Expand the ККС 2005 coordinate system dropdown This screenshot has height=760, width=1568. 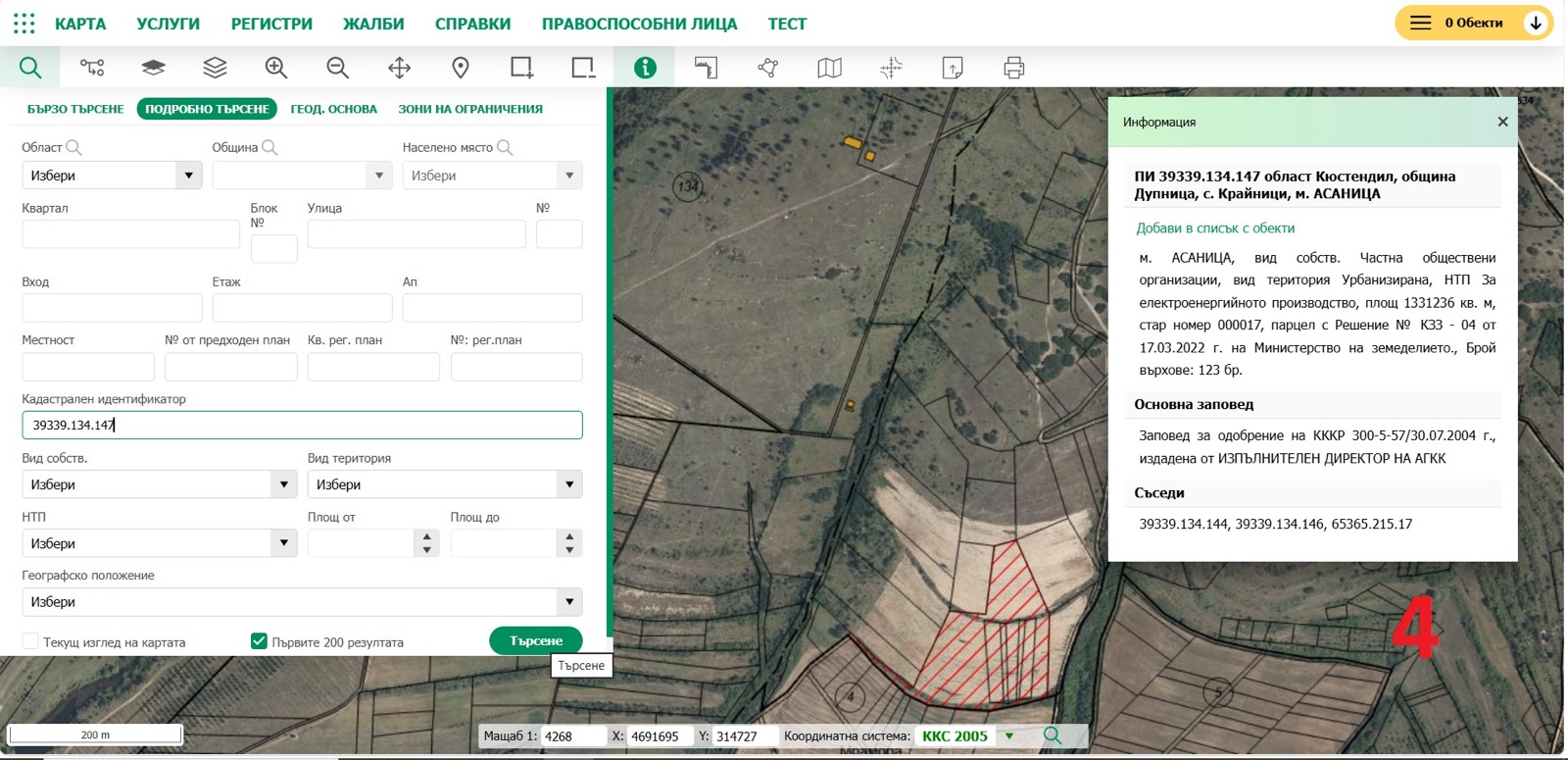[1009, 735]
